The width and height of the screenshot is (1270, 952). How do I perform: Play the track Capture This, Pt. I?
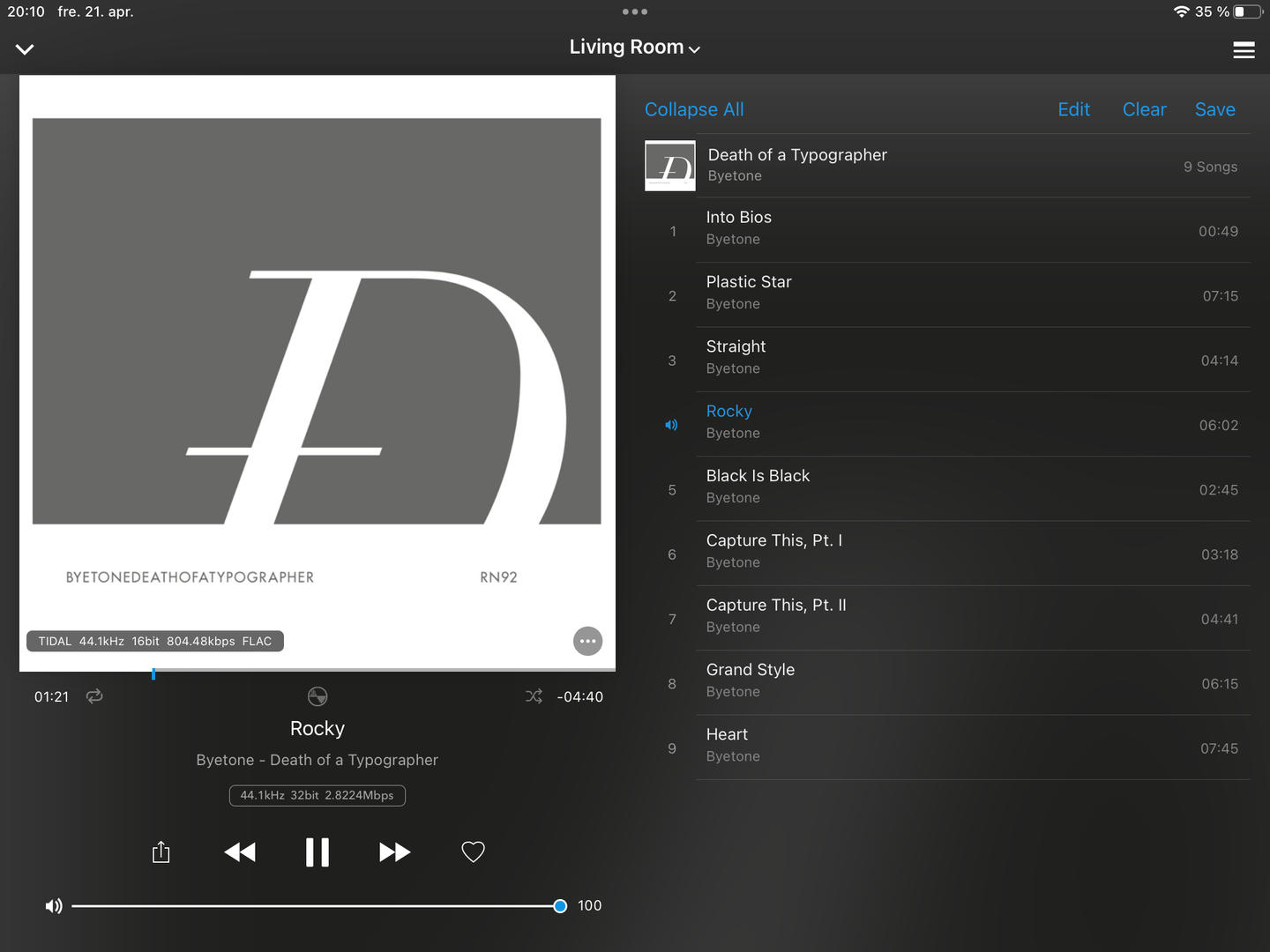pos(947,554)
